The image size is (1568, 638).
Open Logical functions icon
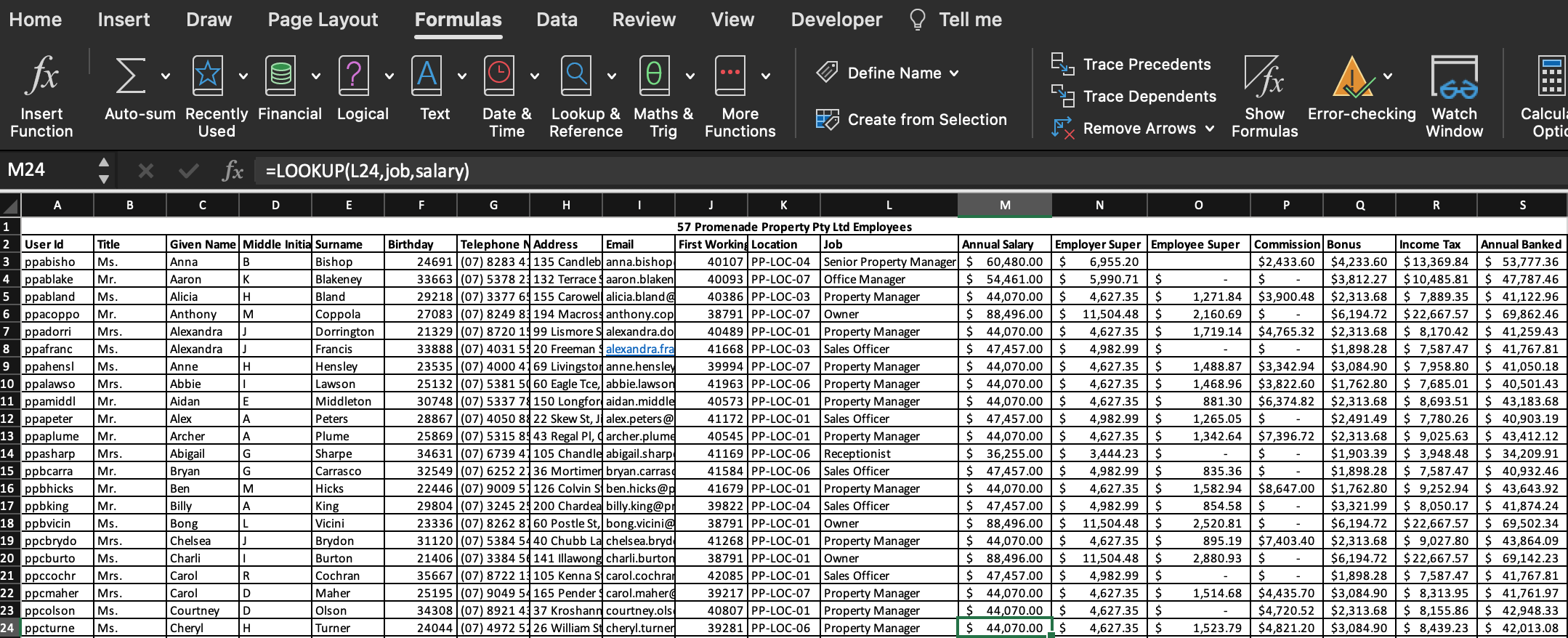(x=354, y=76)
